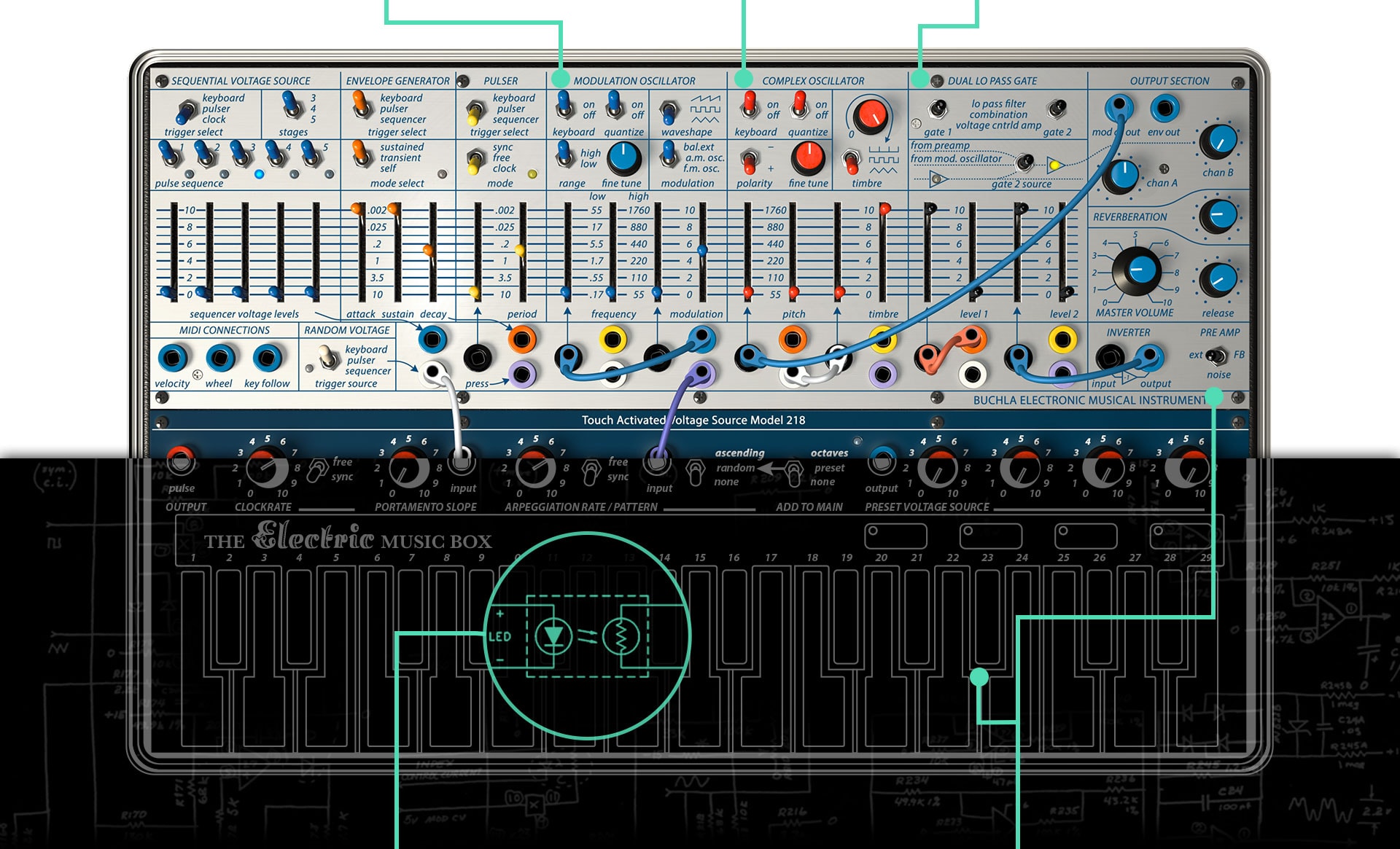
Task: Click the chan A output knob
Action: 1121,176
